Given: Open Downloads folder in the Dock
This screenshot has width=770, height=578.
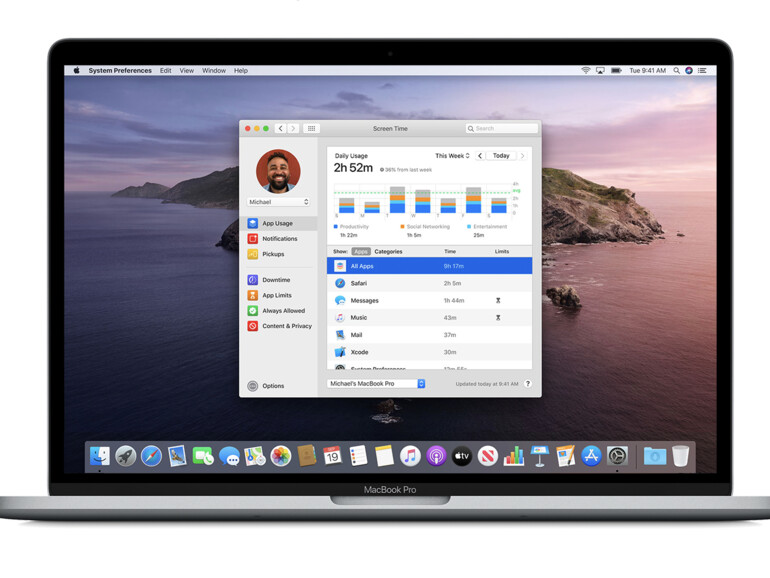Looking at the screenshot, I should pos(655,456).
